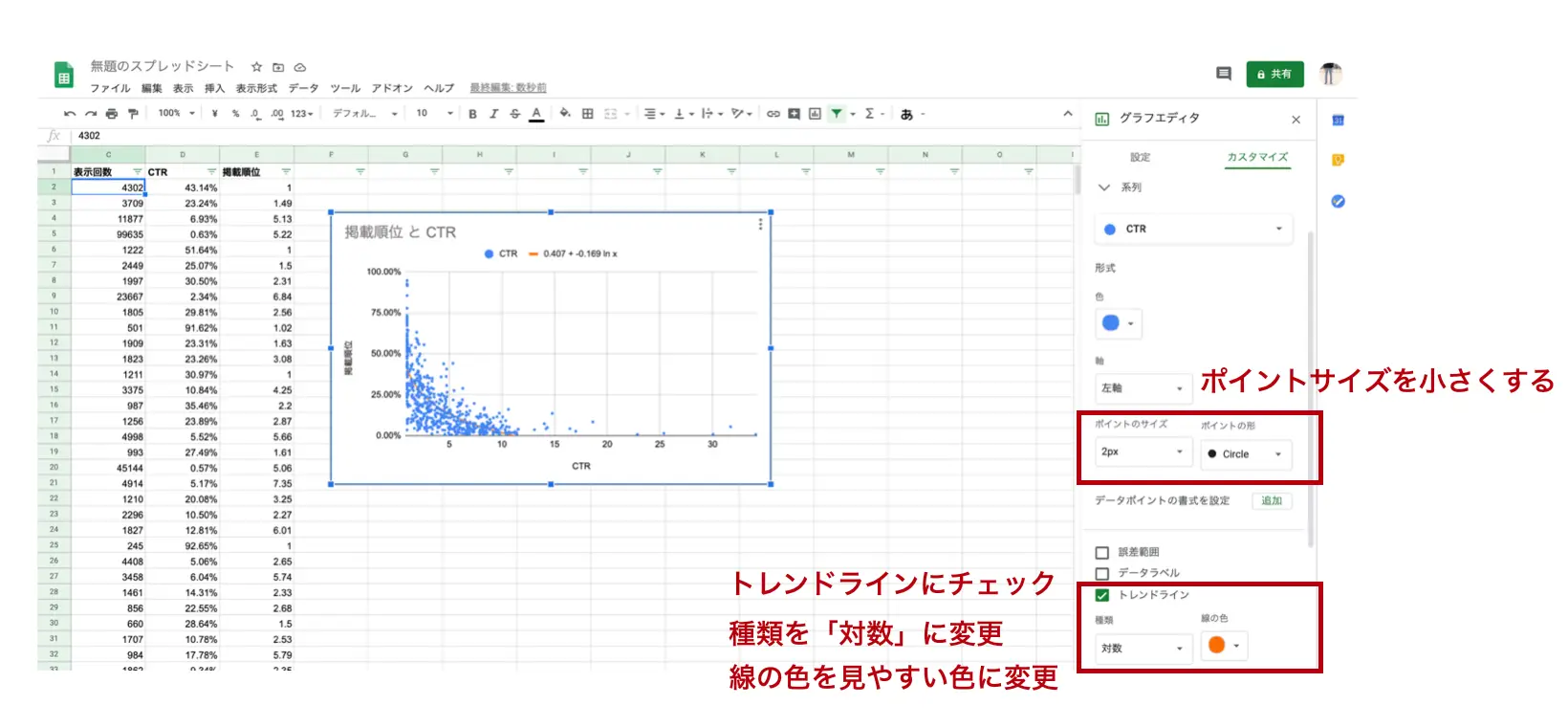Image resolution: width=1568 pixels, height=727 pixels.
Task: Open the comments history icon
Action: coord(1224,74)
